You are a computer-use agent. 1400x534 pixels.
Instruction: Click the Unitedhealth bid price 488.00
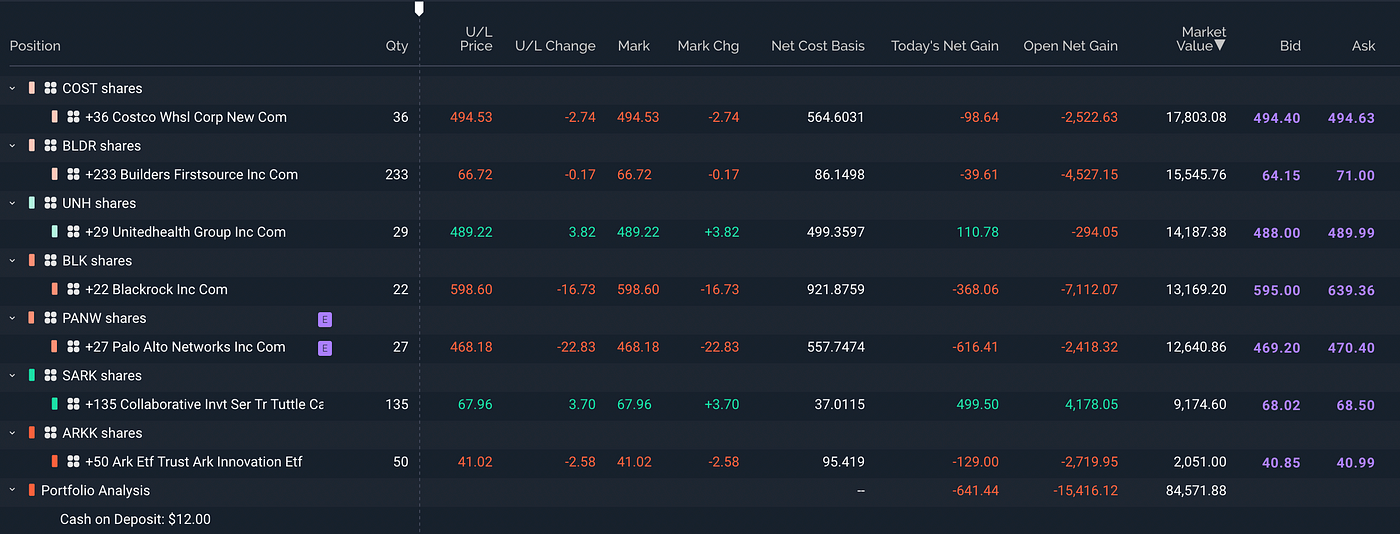coord(1277,233)
